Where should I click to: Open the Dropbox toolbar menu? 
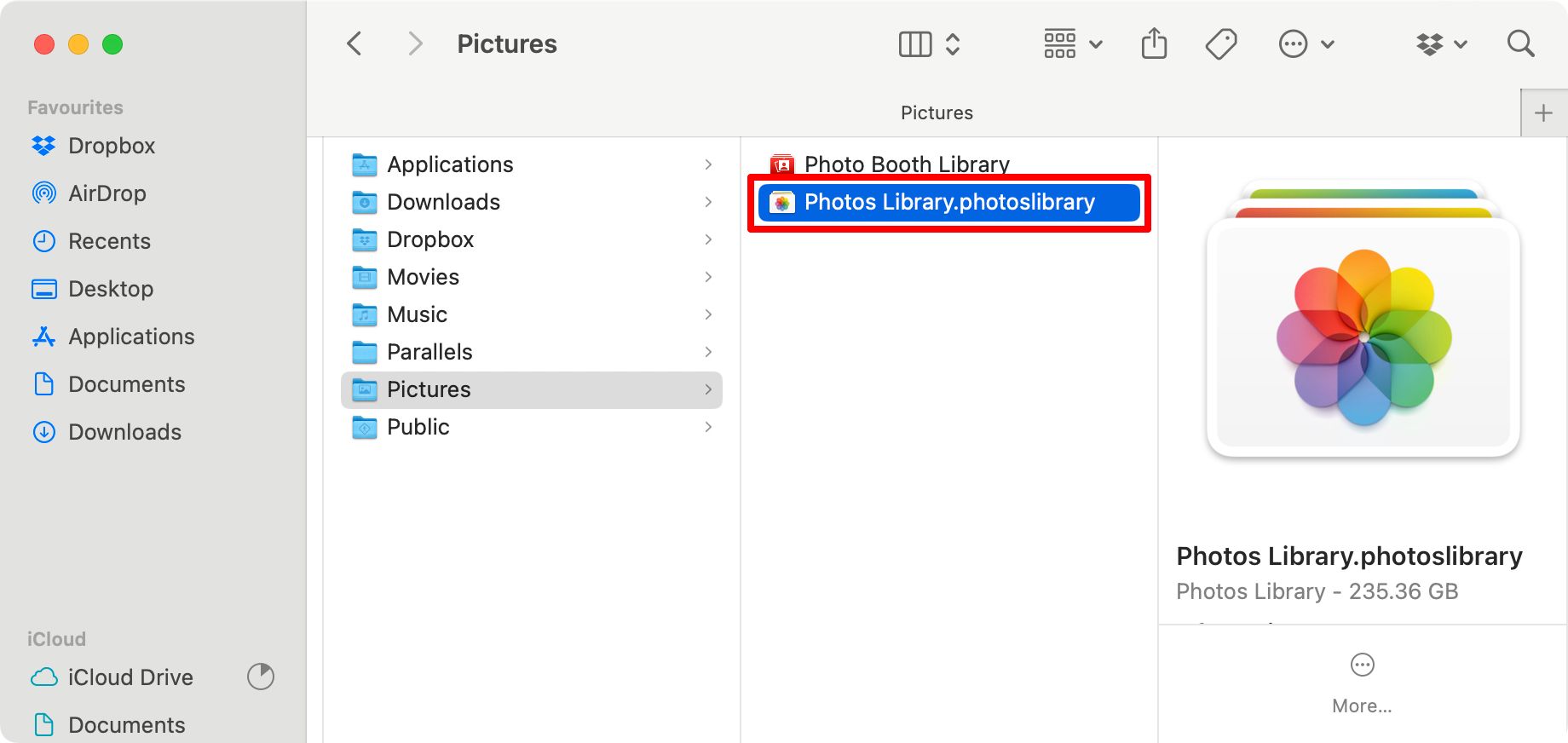[x=1441, y=43]
